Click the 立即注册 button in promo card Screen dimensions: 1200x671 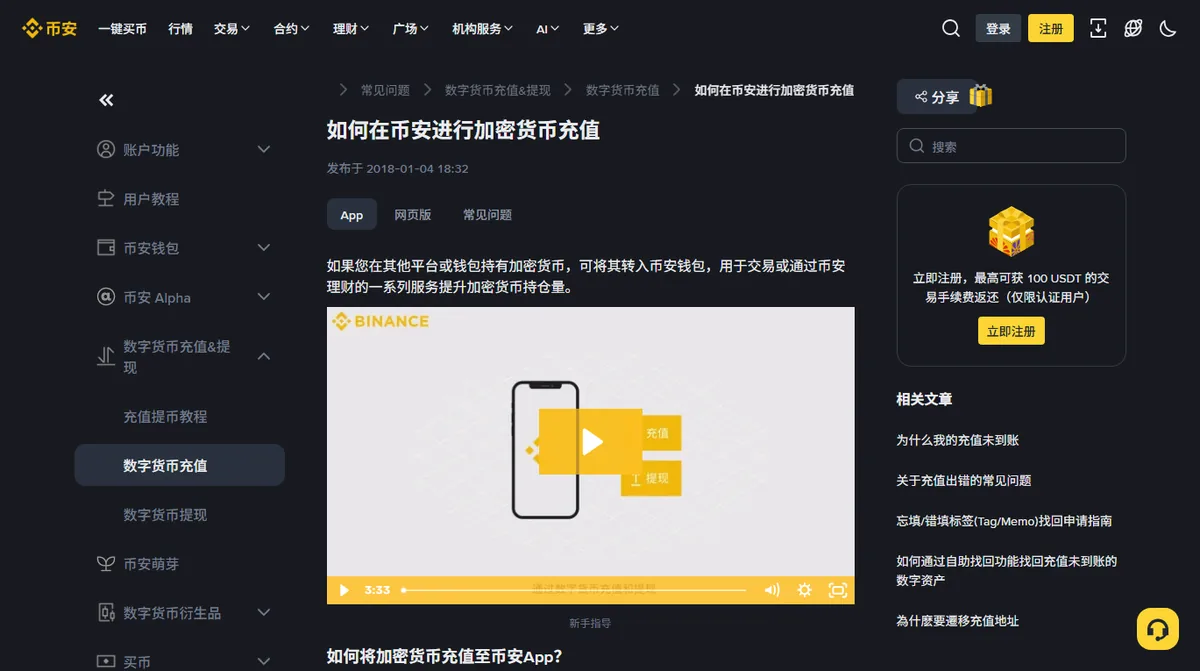click(1011, 331)
